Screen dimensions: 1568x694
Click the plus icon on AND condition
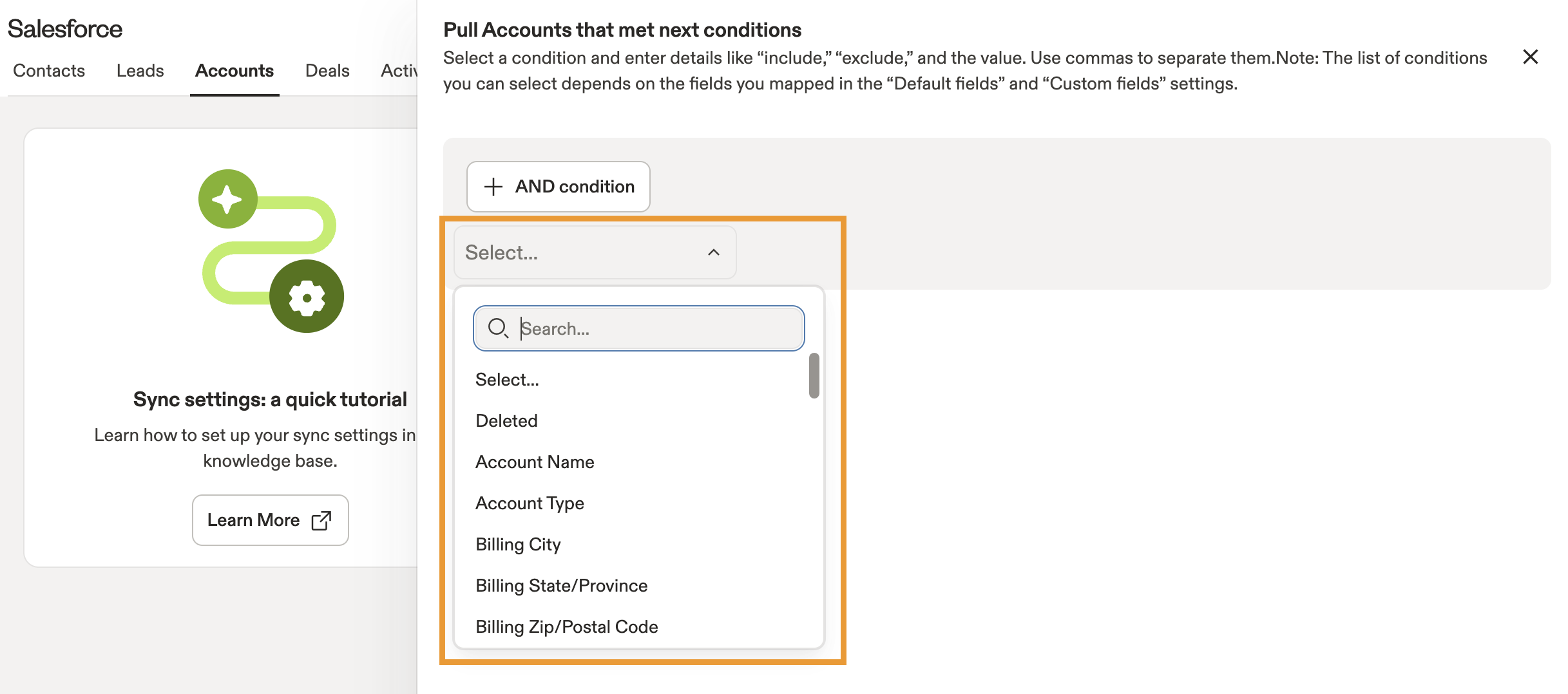tap(493, 187)
